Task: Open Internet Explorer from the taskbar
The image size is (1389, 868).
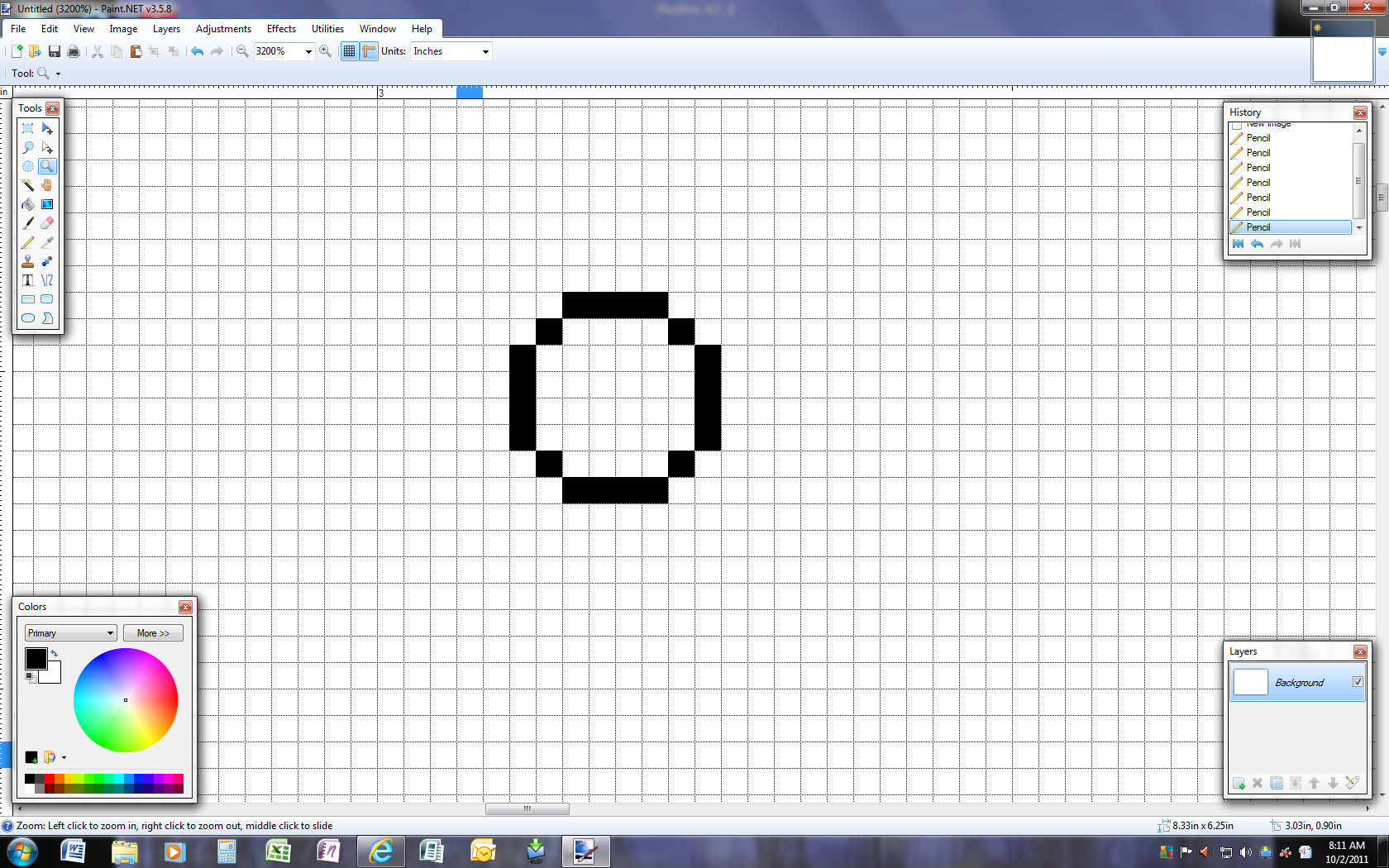Action: pos(381,851)
